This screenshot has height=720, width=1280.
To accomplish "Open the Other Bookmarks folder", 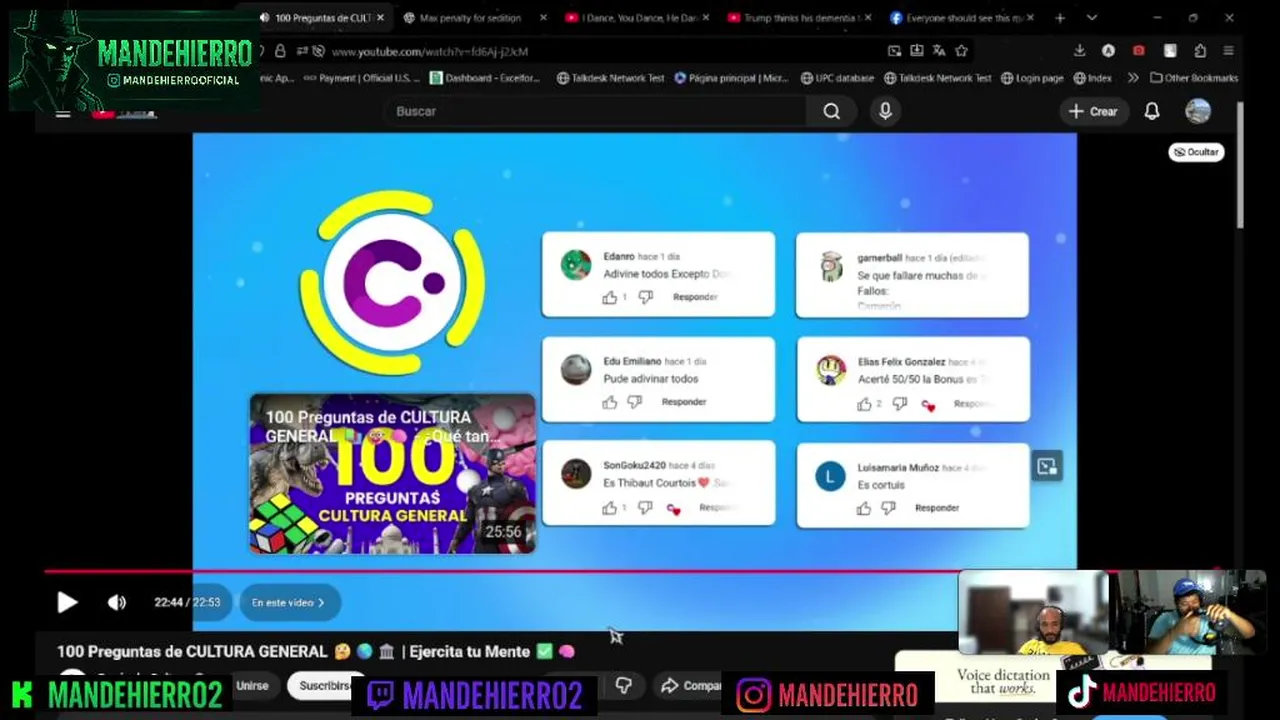I will pyautogui.click(x=1194, y=78).
